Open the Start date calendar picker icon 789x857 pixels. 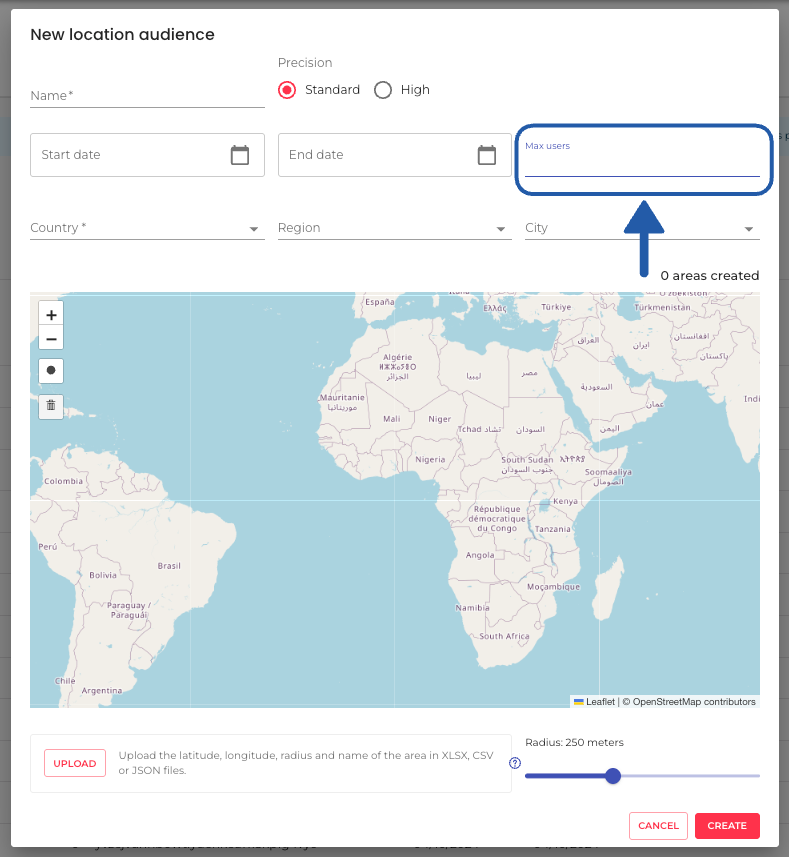240,155
